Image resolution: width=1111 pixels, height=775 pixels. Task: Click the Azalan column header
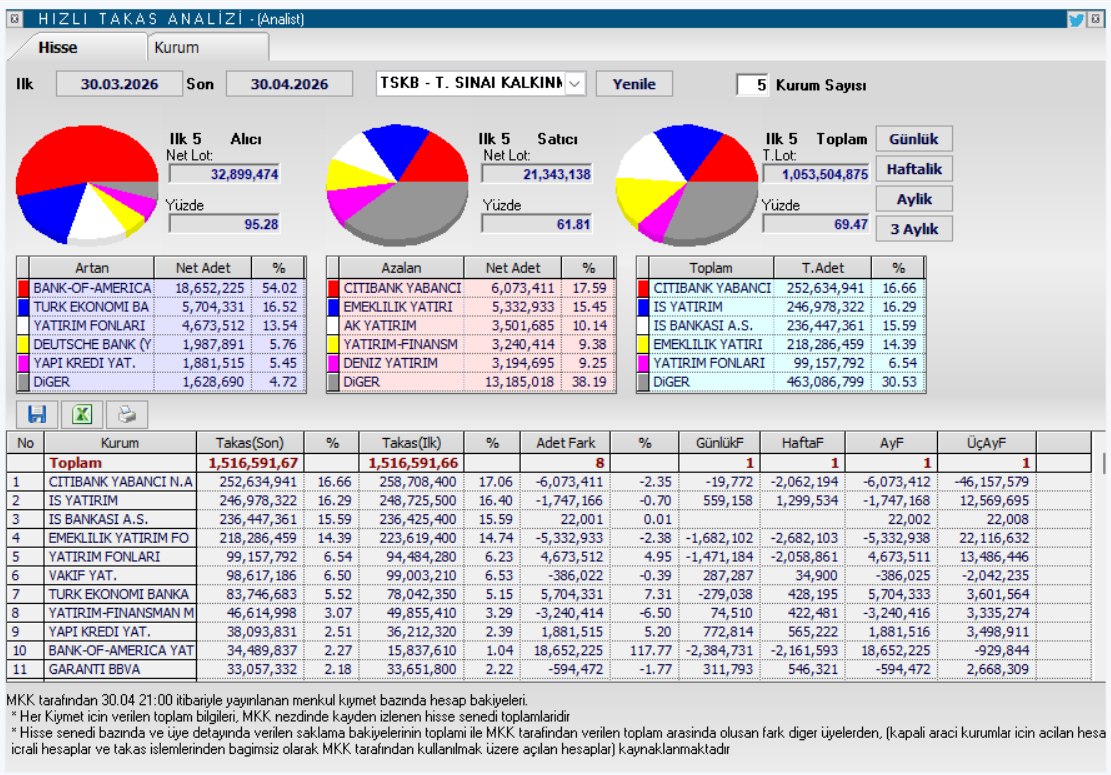(x=401, y=268)
